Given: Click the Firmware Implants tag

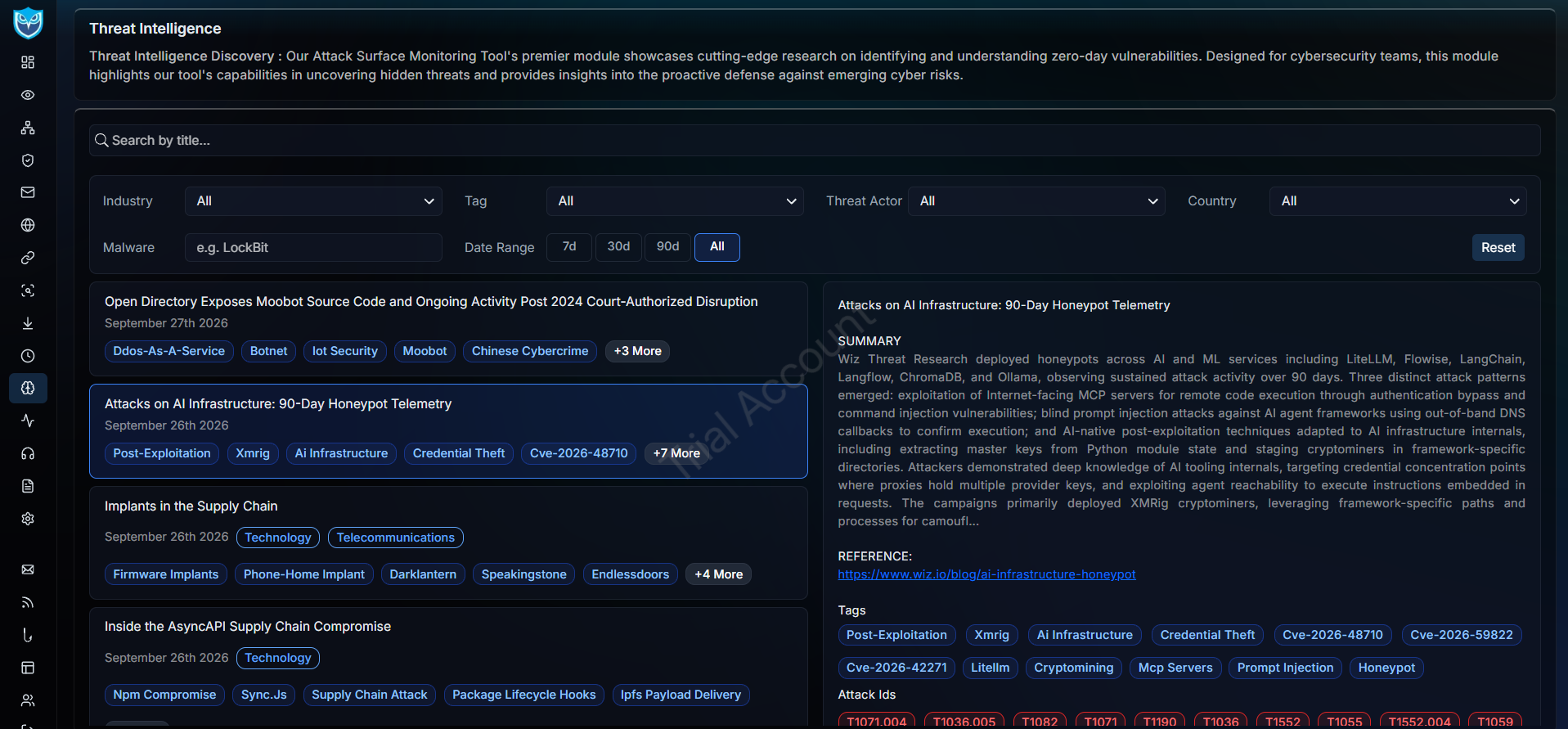Looking at the screenshot, I should point(166,574).
